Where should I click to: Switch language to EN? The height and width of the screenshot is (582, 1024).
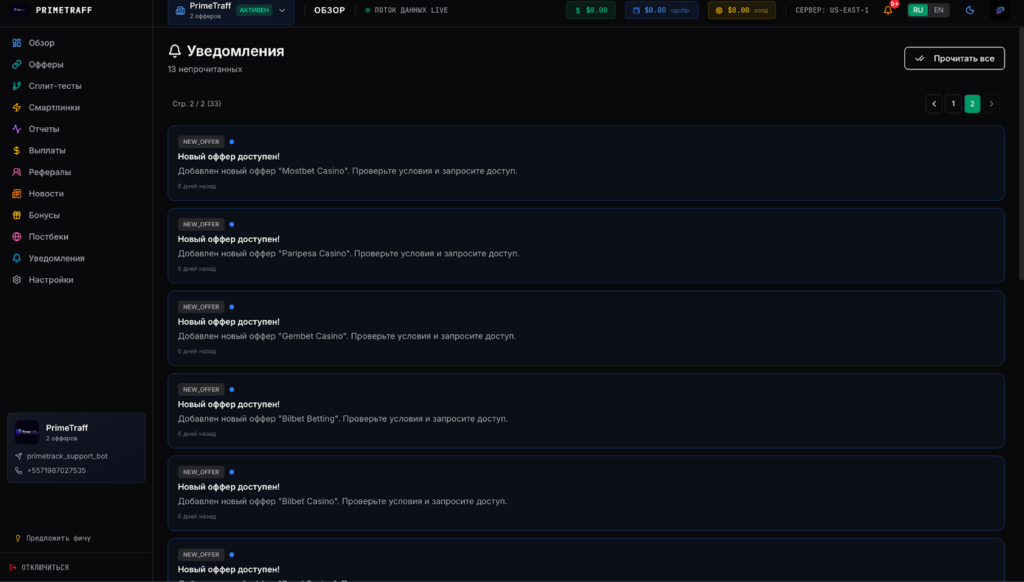click(x=938, y=10)
